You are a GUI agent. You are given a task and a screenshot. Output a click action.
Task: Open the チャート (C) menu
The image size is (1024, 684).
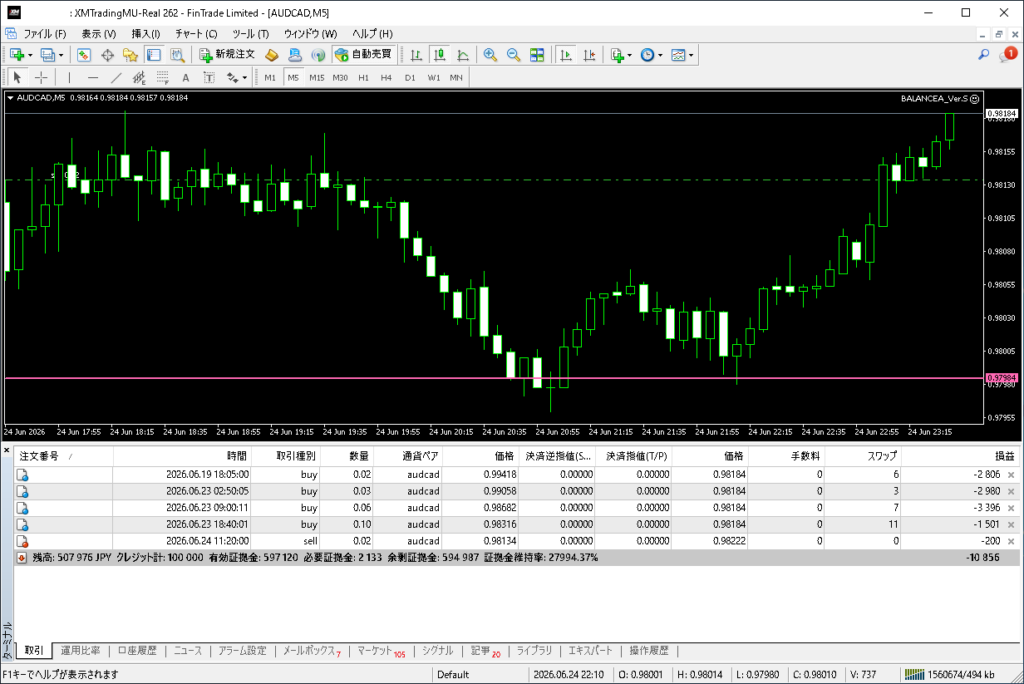(x=196, y=33)
